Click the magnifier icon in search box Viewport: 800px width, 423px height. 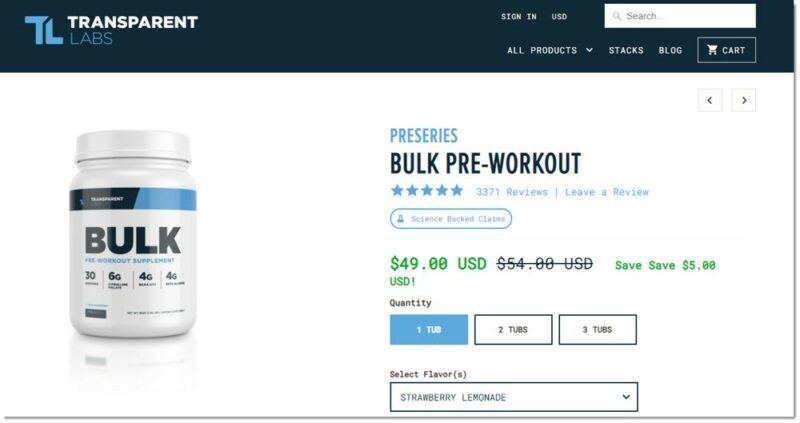(x=617, y=16)
